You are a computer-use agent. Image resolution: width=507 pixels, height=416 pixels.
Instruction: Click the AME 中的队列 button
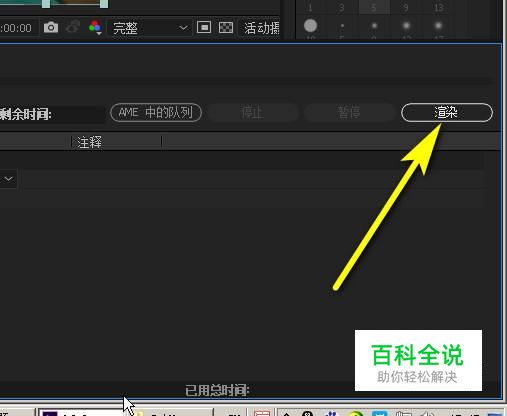coord(156,113)
